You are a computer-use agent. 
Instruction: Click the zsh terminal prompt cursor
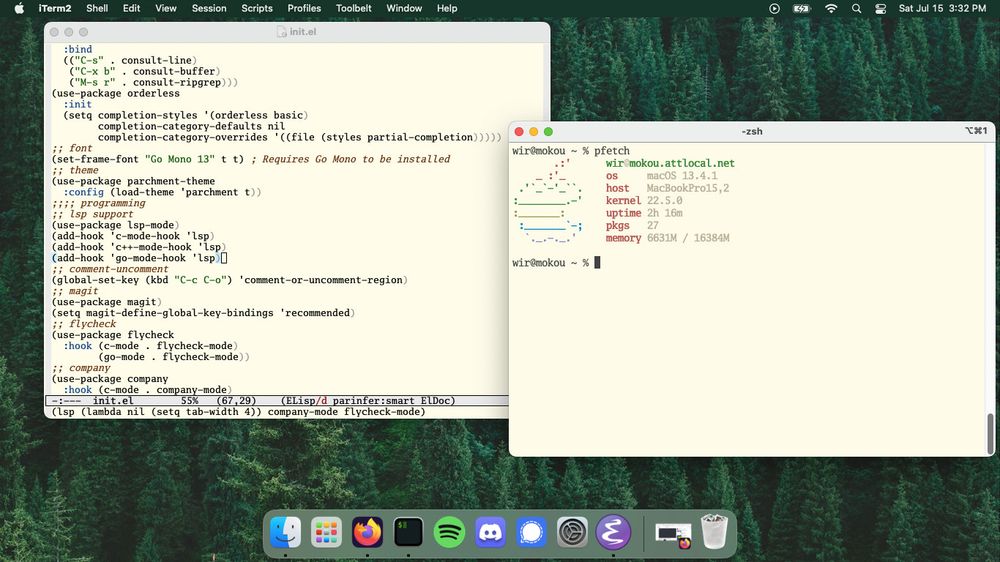pyautogui.click(x=597, y=263)
